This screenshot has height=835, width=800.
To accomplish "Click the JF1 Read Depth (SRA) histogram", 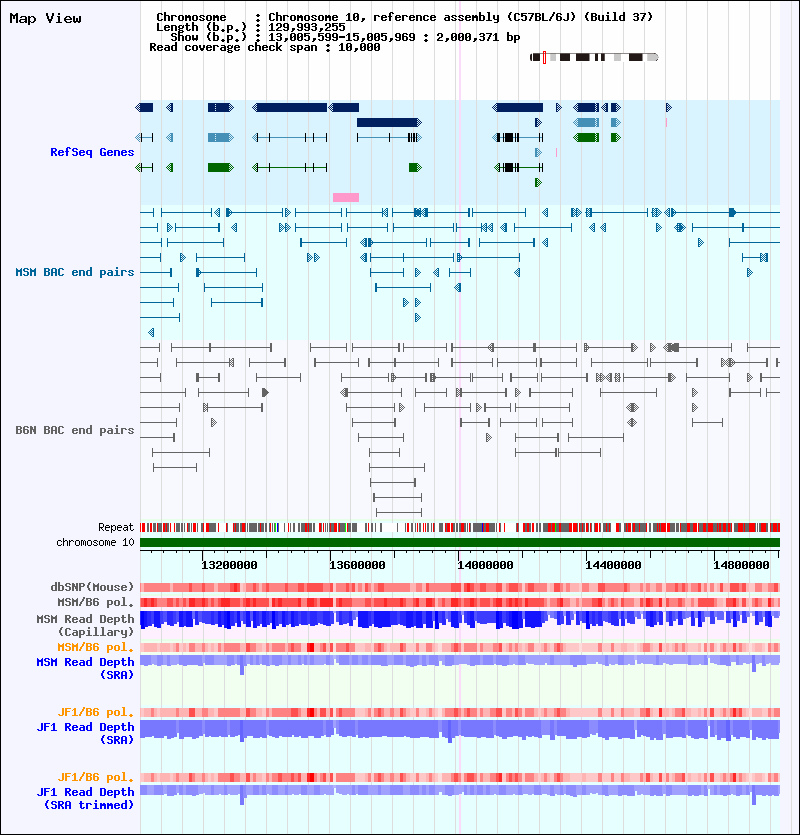I will (460, 731).
